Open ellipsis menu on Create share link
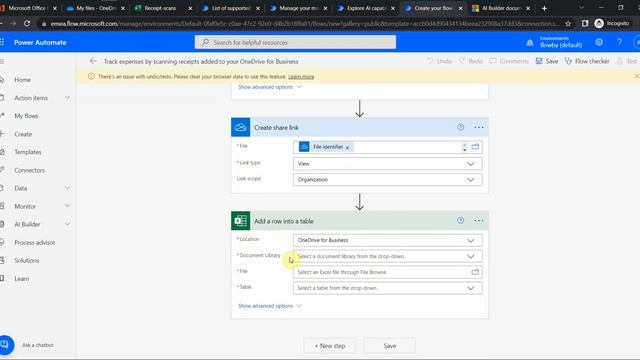Viewport: 640px width, 360px height. pos(479,127)
